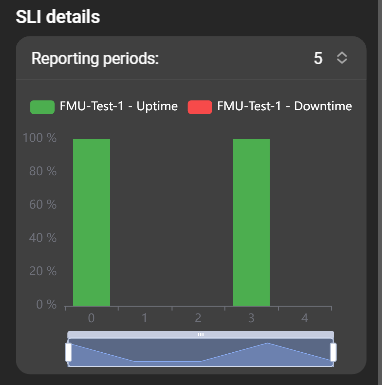Viewport: 382px width, 385px height.
Task: Click x-axis label 2
Action: (x=198, y=318)
